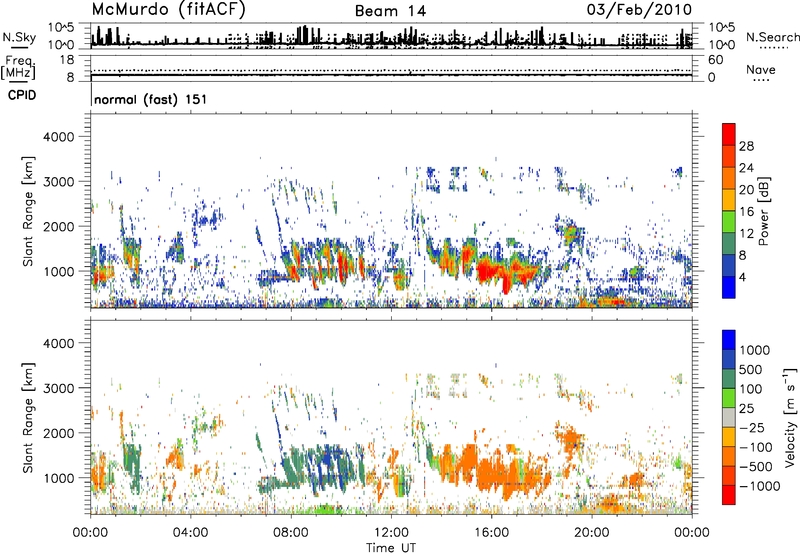Click the 'Beam 14' label
Viewport: 800px width, 554px height.
click(x=390, y=11)
